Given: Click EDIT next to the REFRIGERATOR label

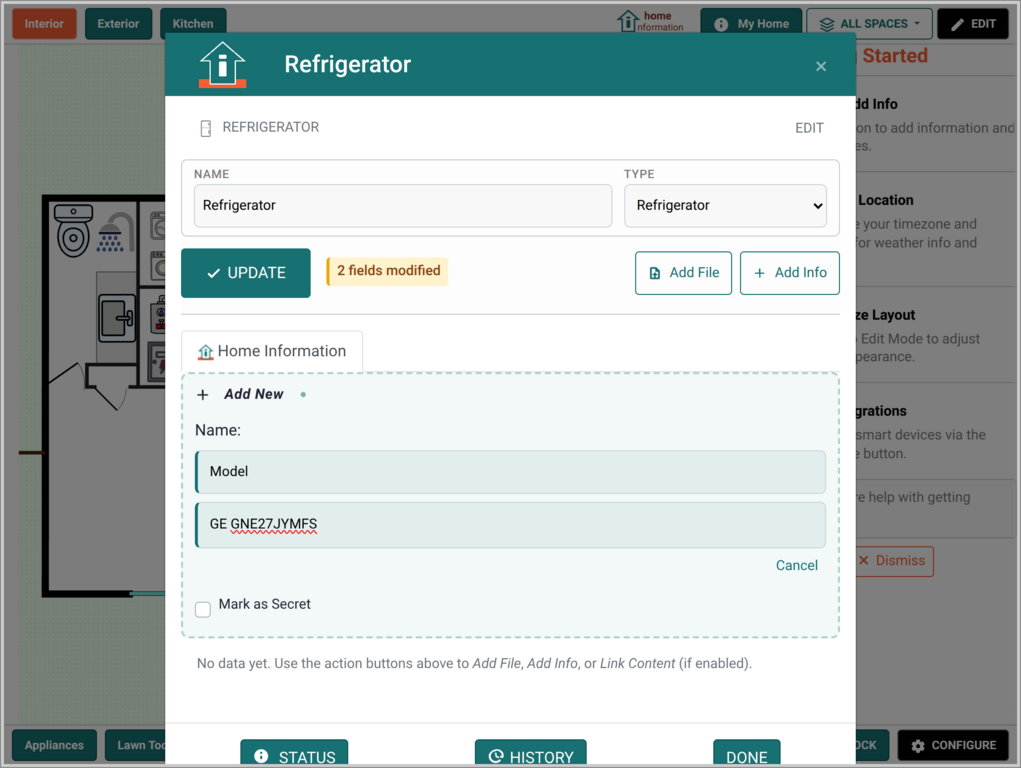Looking at the screenshot, I should pos(809,128).
